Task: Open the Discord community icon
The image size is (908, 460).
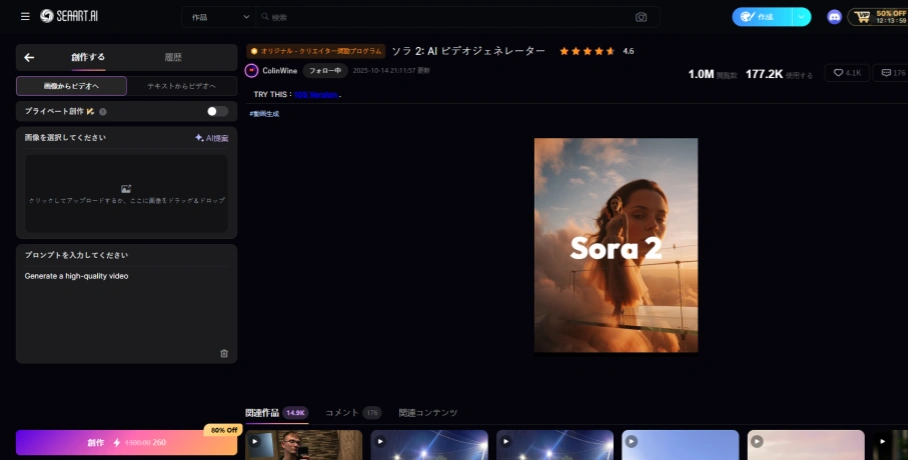Action: coord(834,17)
